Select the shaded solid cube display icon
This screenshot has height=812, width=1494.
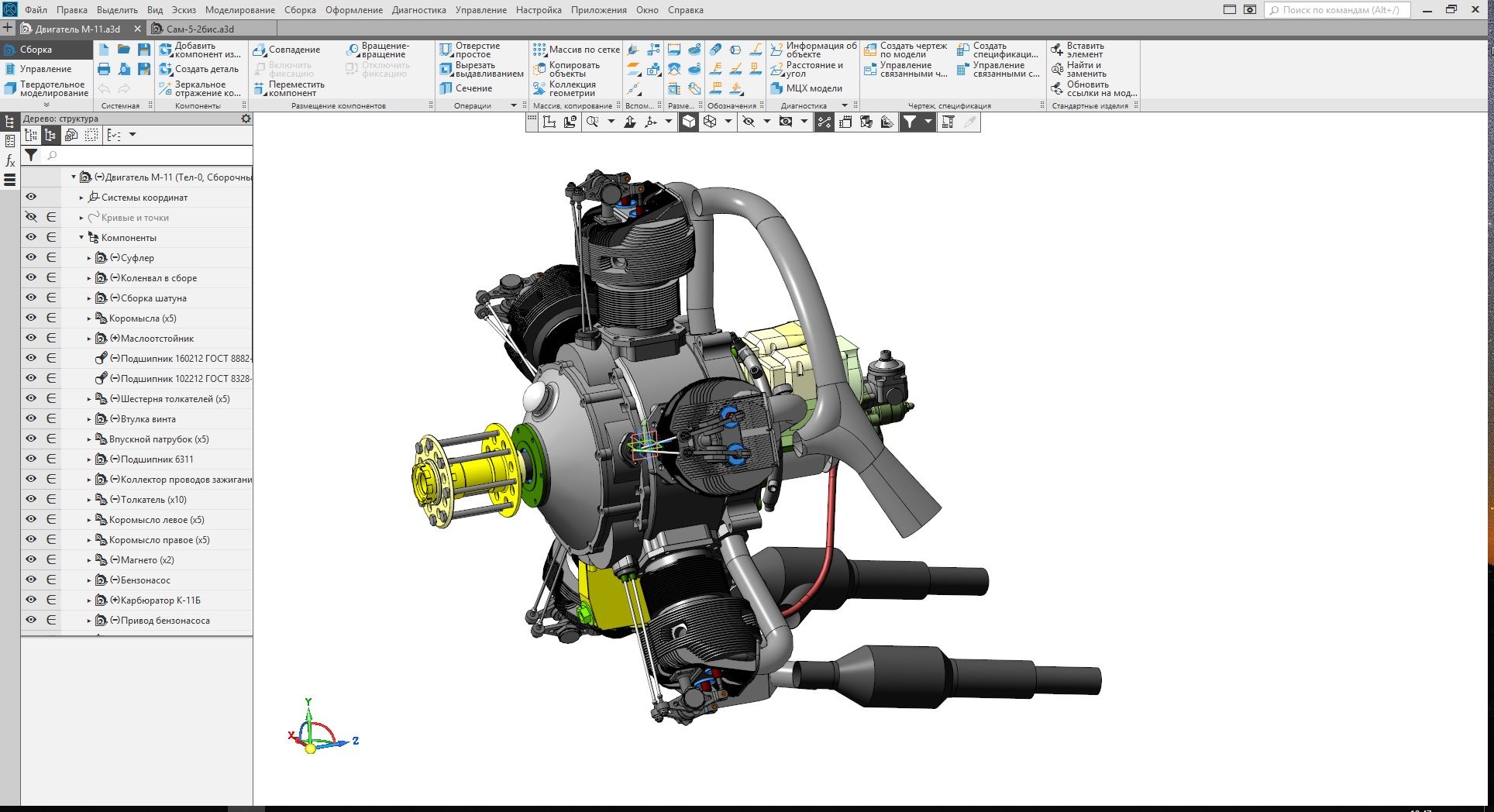click(689, 122)
